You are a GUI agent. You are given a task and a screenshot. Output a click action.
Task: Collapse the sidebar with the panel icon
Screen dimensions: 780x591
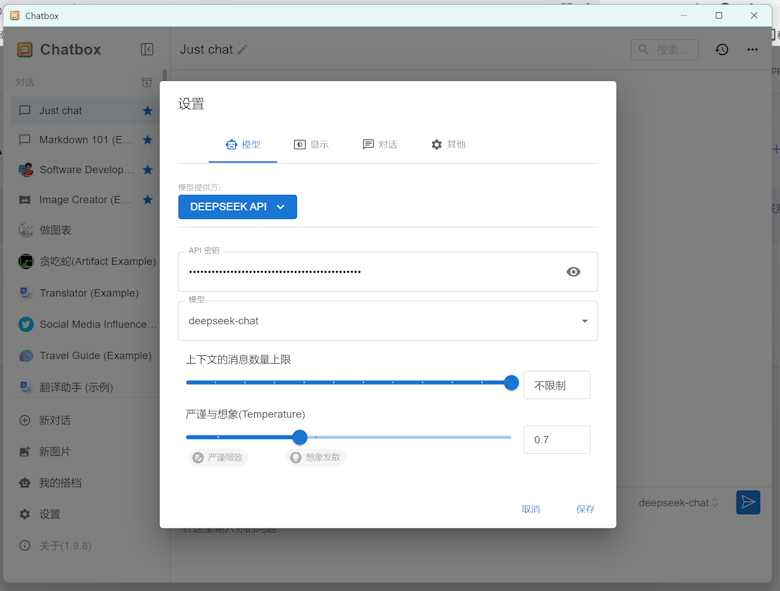(147, 50)
